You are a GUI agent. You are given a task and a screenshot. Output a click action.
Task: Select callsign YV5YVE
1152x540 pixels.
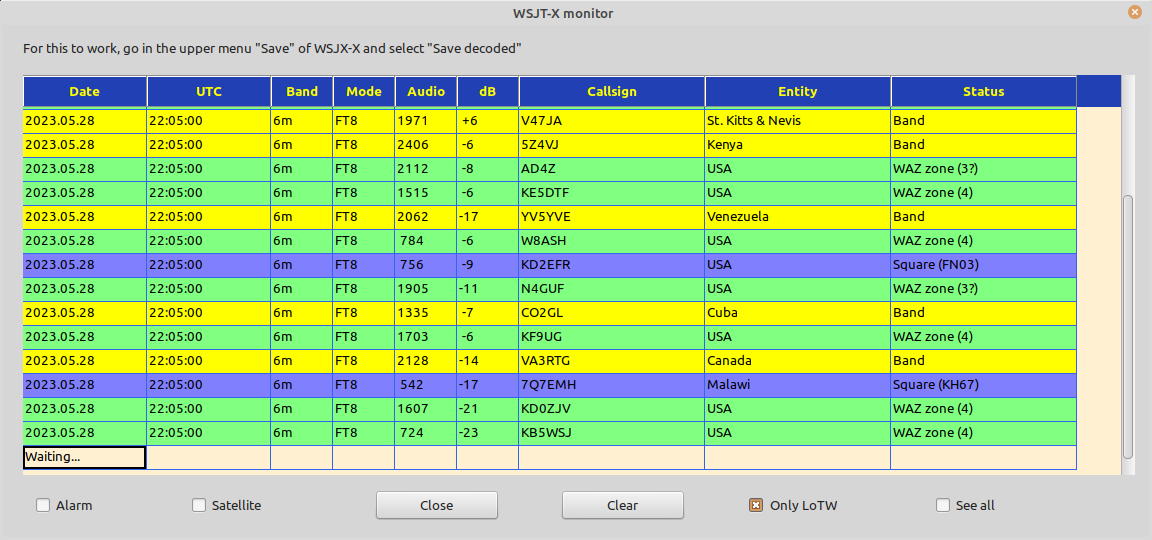(612, 217)
